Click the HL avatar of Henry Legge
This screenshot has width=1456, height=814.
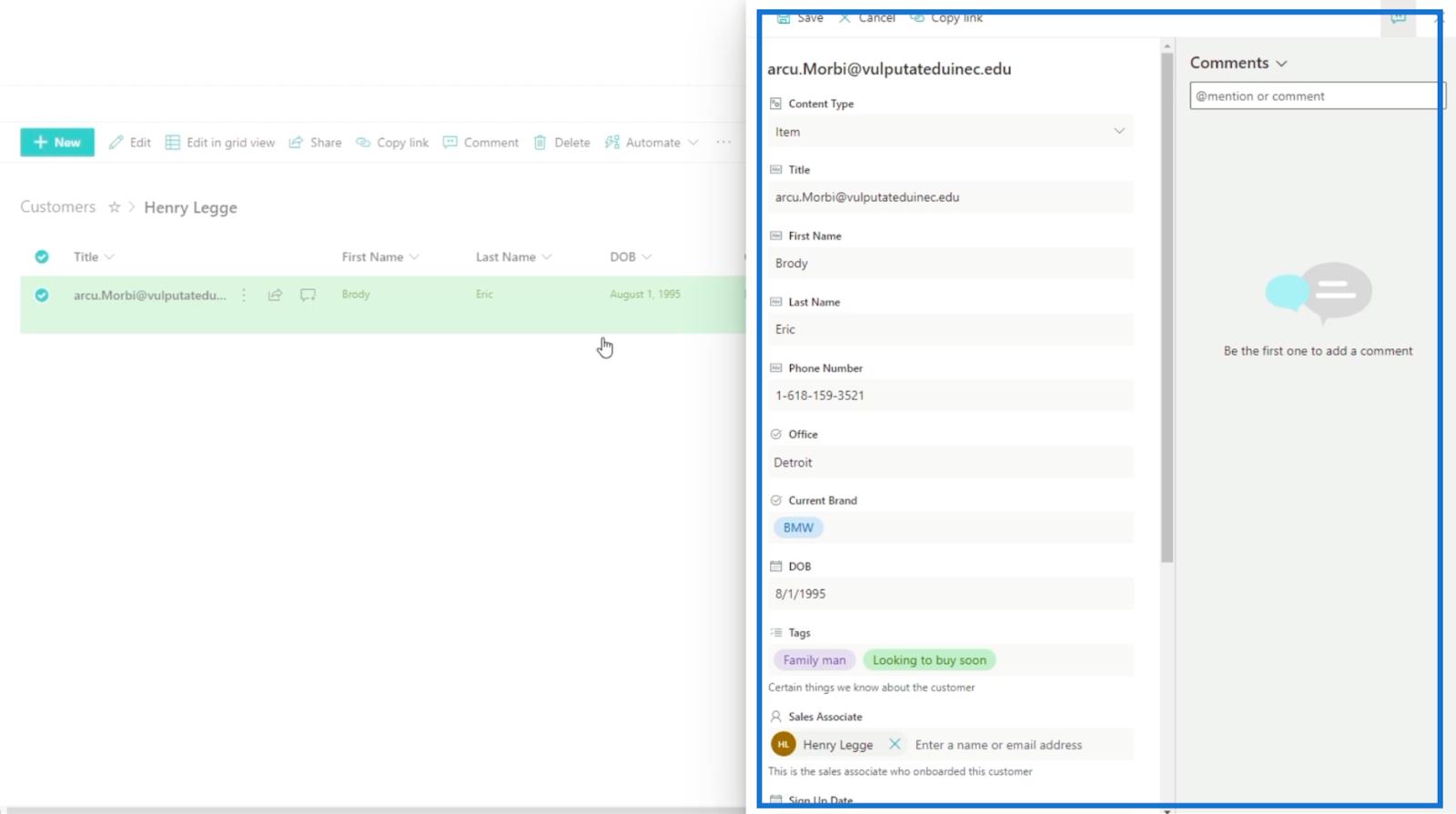(x=784, y=744)
